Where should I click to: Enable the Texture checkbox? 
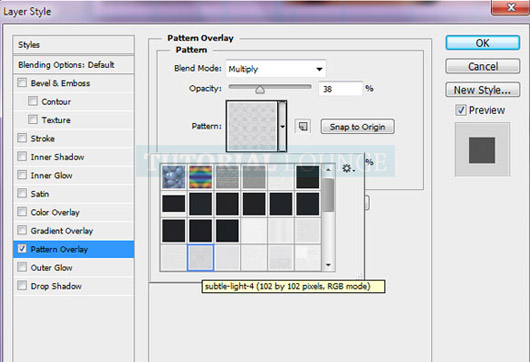pyautogui.click(x=33, y=119)
